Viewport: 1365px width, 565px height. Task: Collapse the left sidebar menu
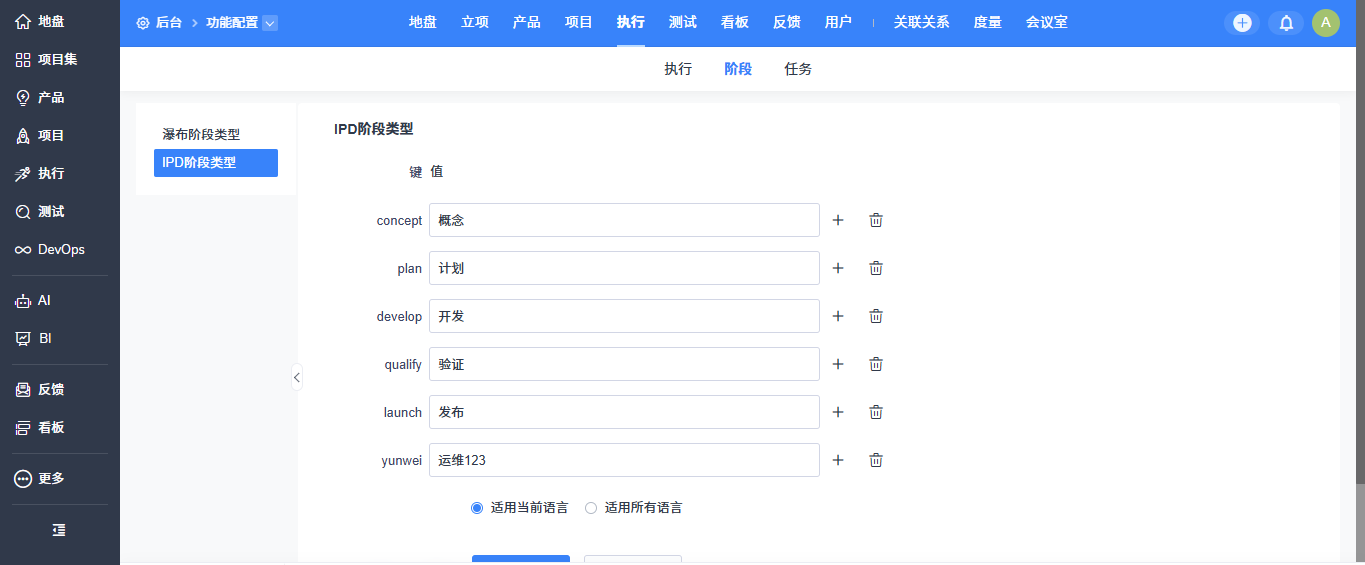click(59, 530)
